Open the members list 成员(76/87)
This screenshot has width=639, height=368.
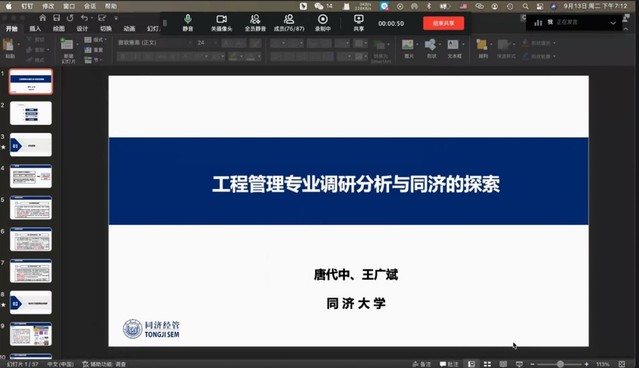289,23
